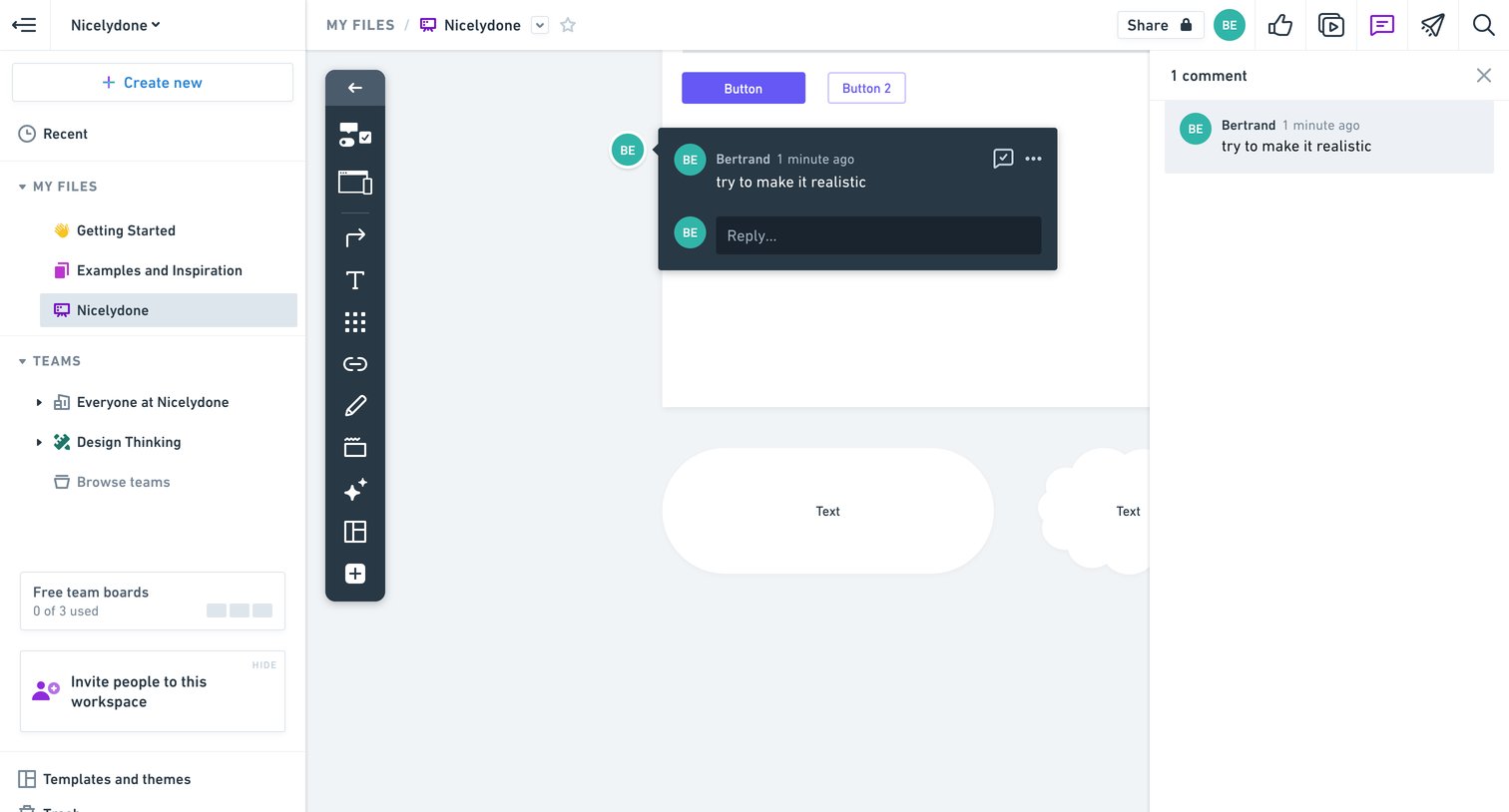Open the Recent files section

coord(54,134)
